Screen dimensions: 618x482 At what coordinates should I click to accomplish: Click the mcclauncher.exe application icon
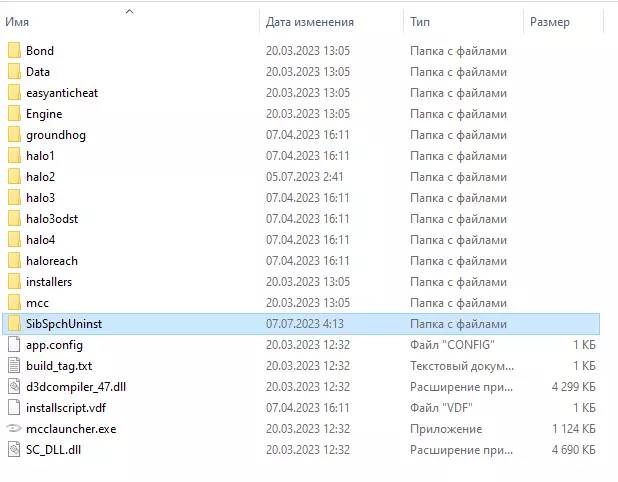(x=14, y=428)
